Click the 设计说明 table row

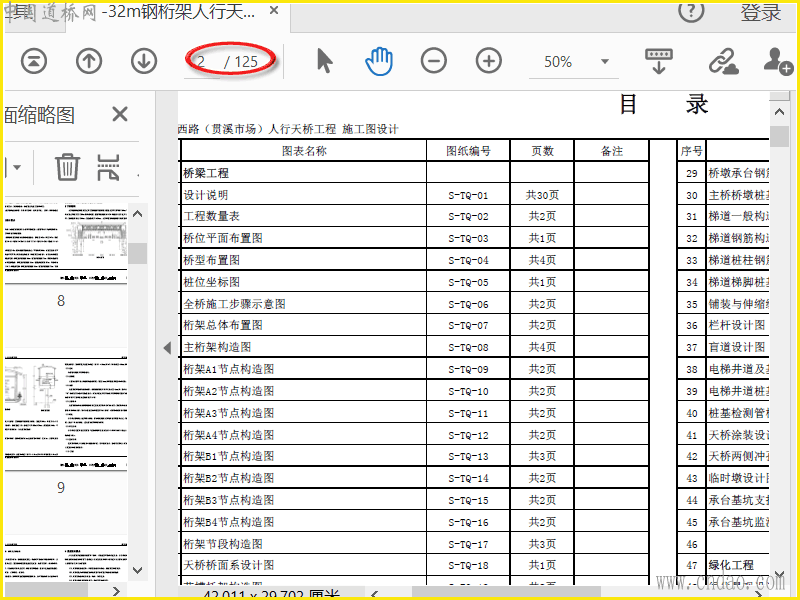coord(415,194)
